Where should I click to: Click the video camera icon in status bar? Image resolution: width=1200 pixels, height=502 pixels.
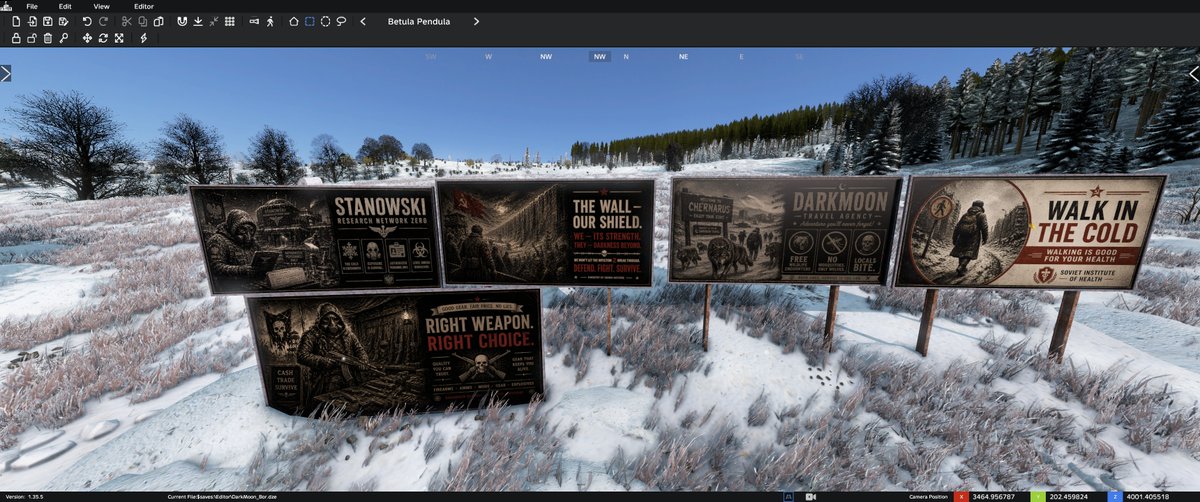tap(812, 496)
